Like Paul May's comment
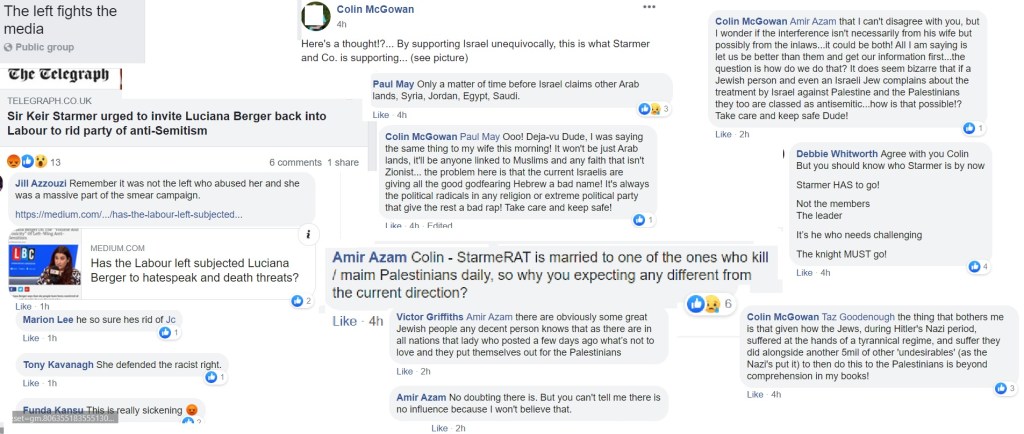Image resolution: width=1024 pixels, height=434 pixels. [379, 115]
